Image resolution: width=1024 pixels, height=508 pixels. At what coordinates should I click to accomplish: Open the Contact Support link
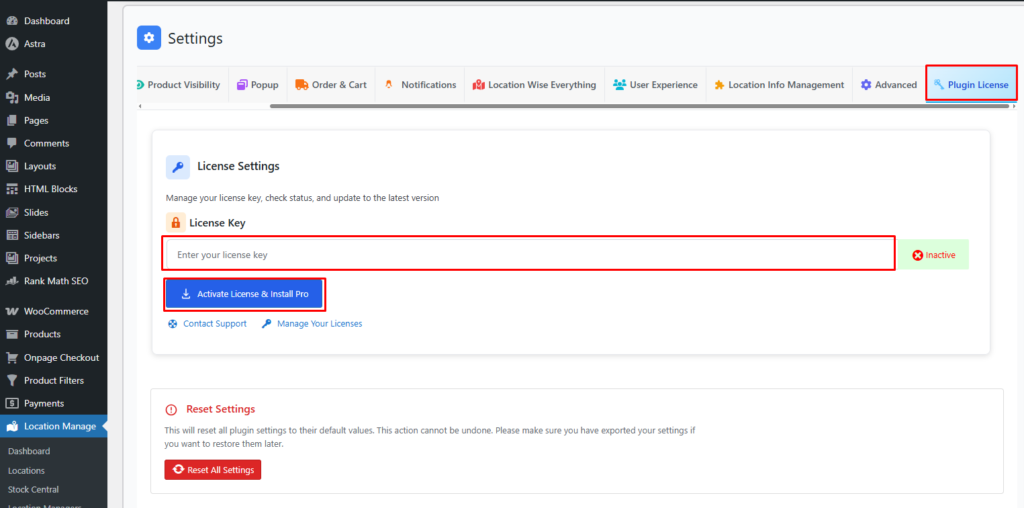(207, 324)
